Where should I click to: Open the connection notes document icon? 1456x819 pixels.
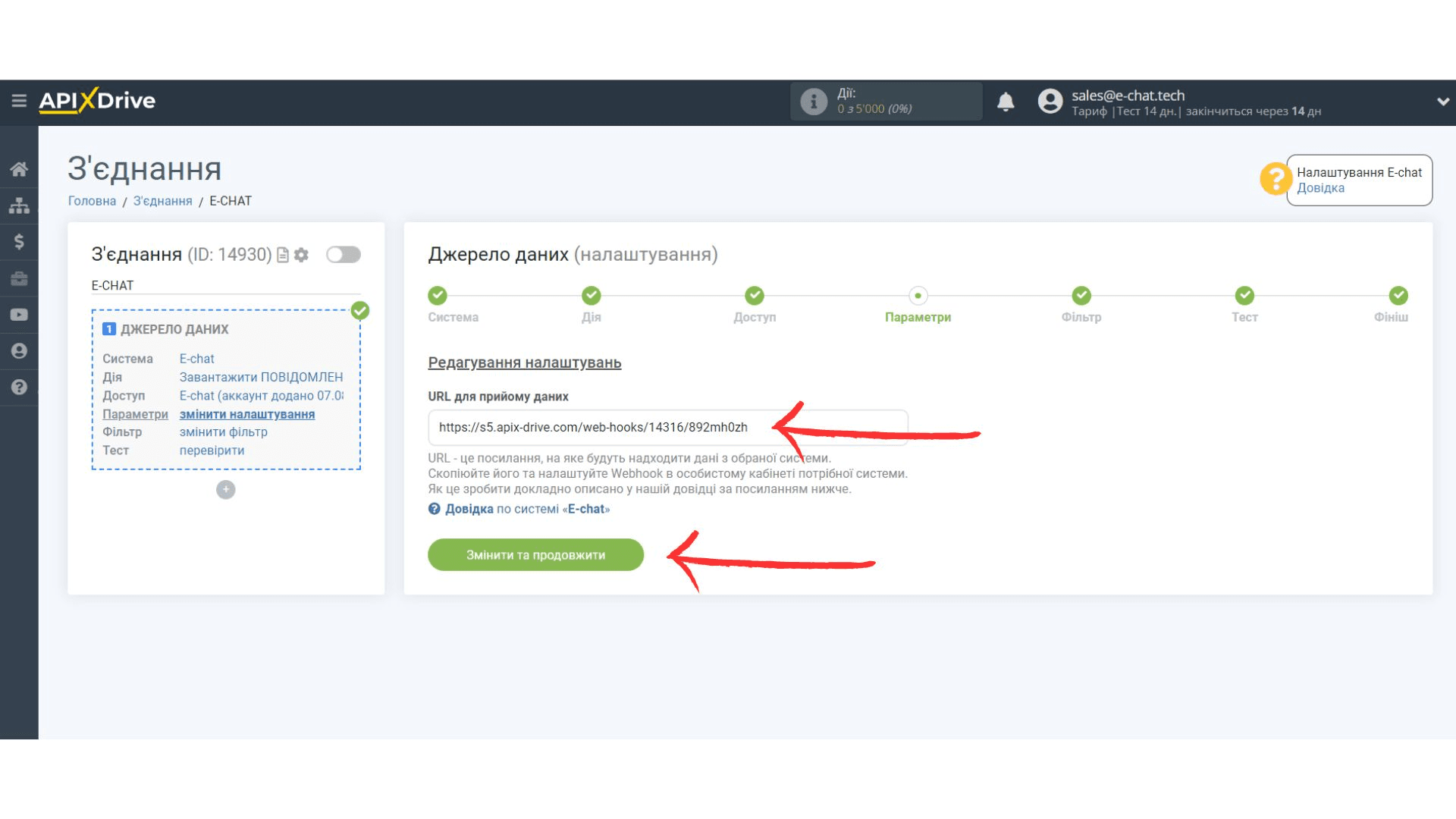pyautogui.click(x=283, y=255)
